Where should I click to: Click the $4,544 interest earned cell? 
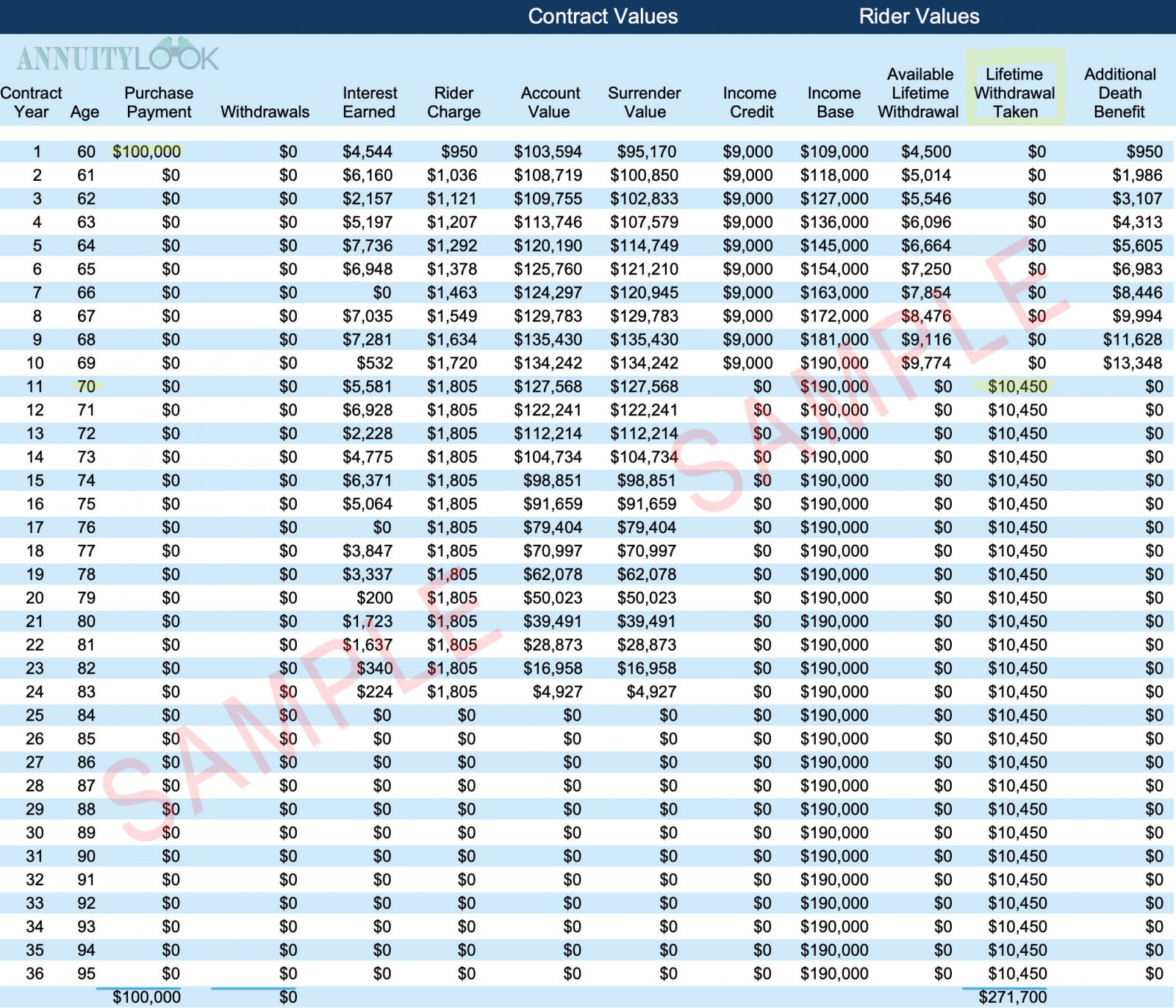pos(367,151)
